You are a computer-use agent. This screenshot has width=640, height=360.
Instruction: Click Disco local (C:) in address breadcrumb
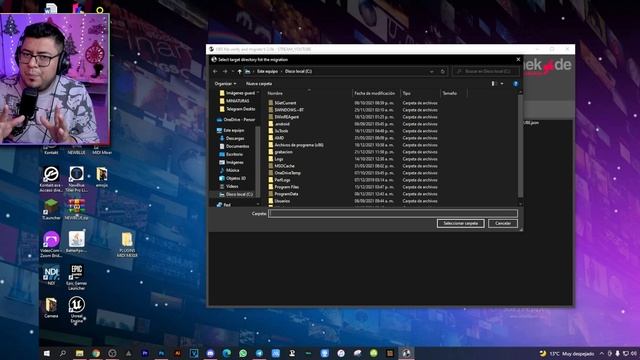(x=298, y=71)
